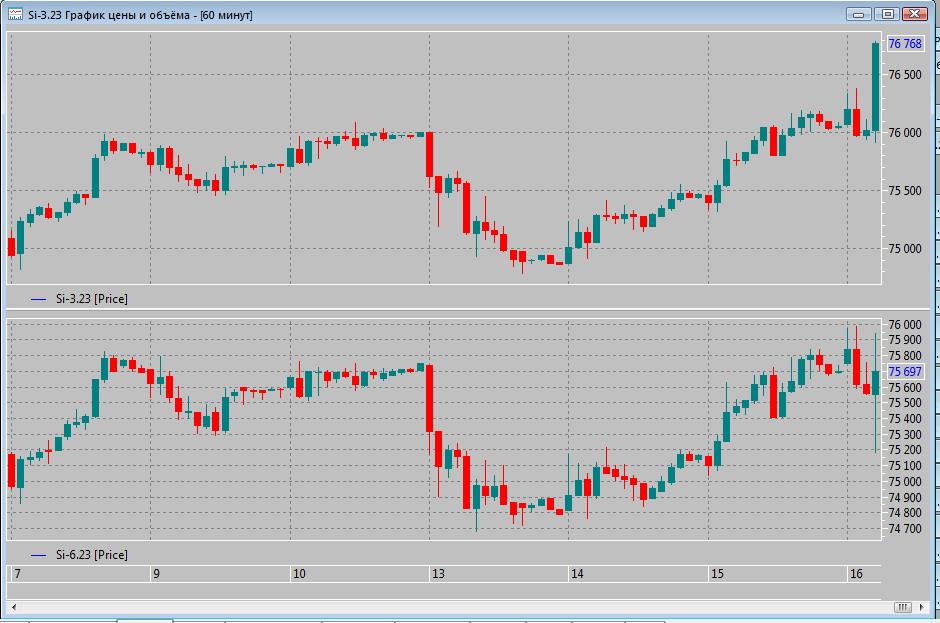Click the 75 500 price axis label
This screenshot has height=623, width=940.
905,191
